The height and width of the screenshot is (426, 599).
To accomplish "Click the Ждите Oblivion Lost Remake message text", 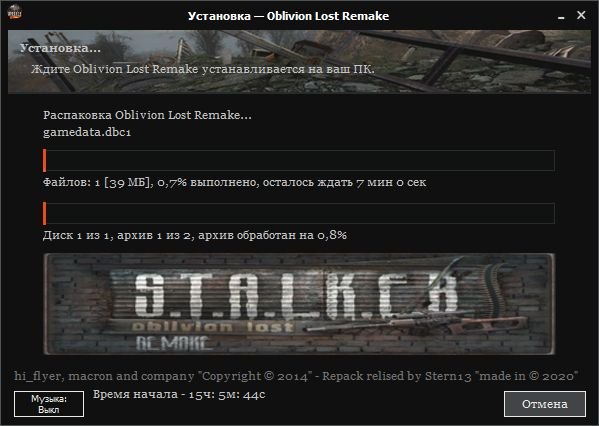I will click(203, 69).
